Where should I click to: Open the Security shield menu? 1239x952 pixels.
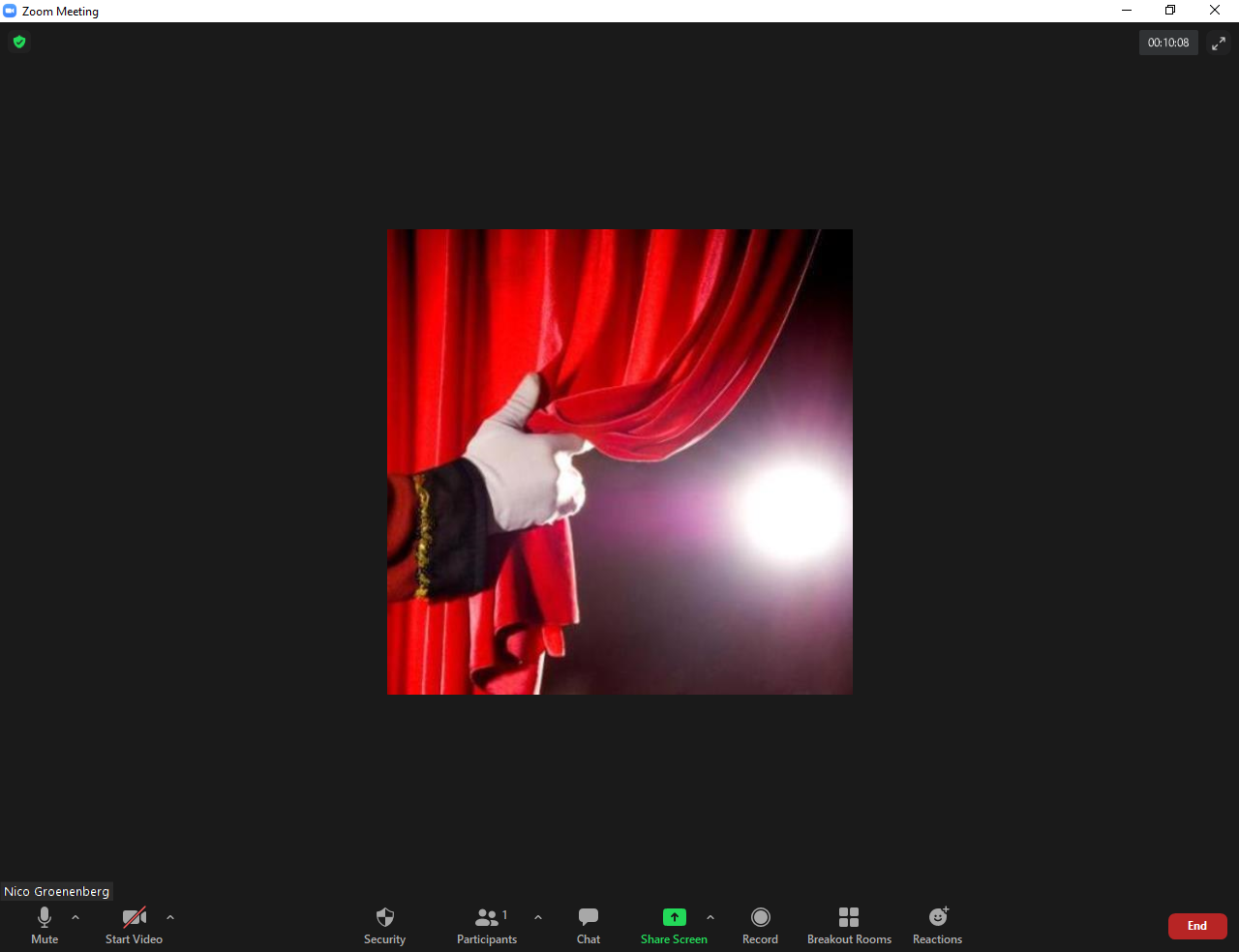[384, 926]
